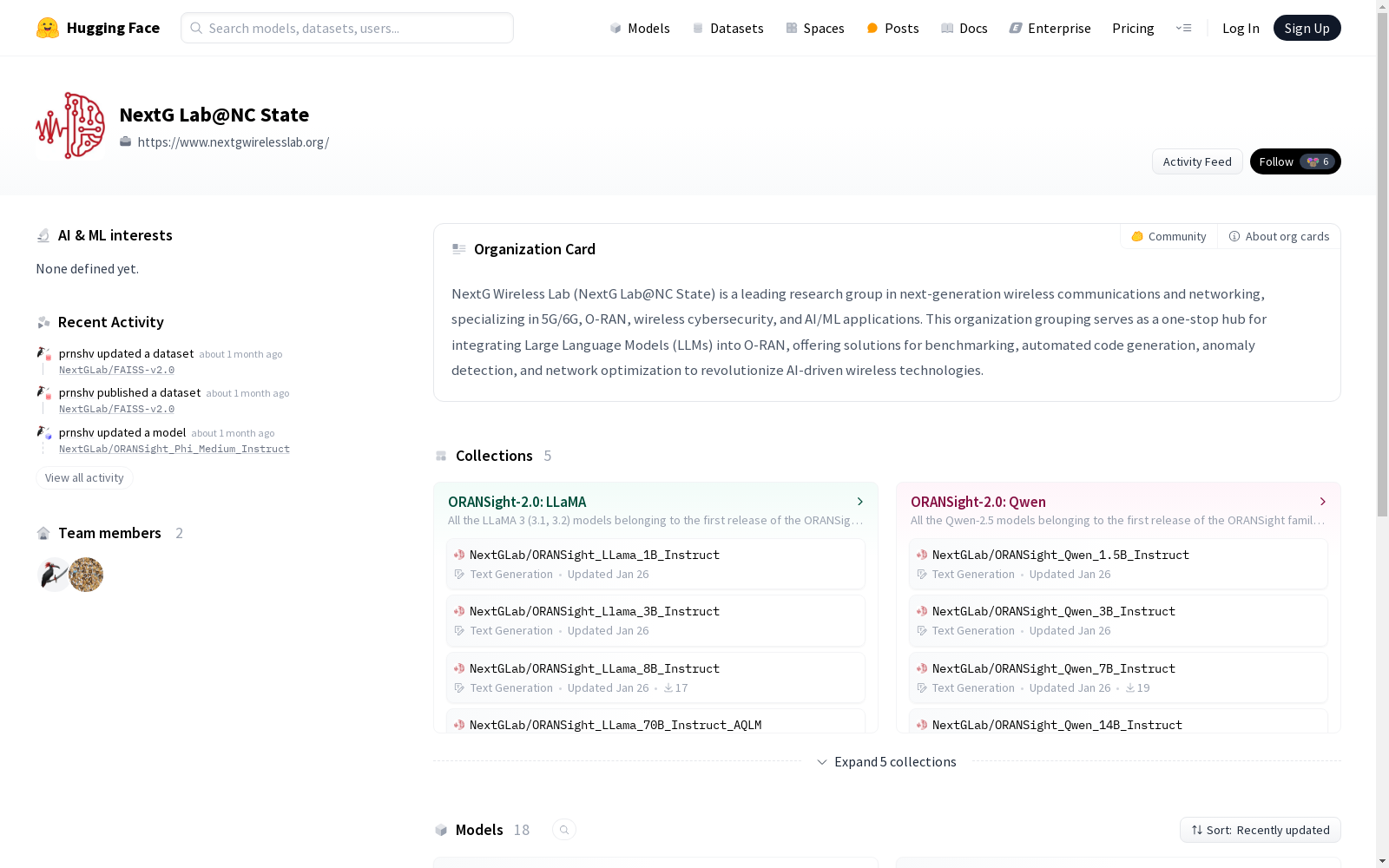The image size is (1389, 868).
Task: Open the Sort: Recently updated dropdown
Action: pyautogui.click(x=1260, y=830)
